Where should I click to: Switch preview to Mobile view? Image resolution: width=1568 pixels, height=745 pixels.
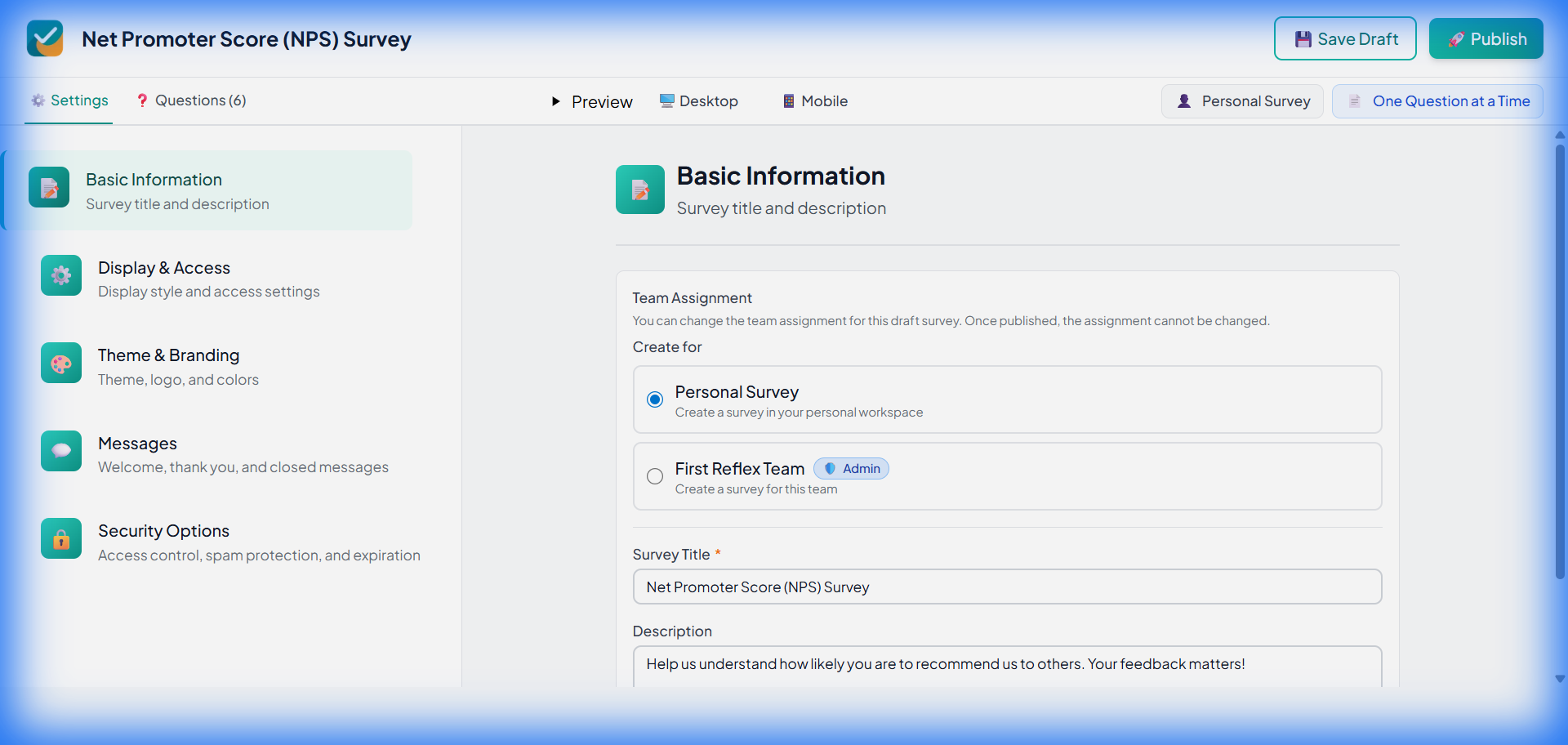[x=815, y=101]
